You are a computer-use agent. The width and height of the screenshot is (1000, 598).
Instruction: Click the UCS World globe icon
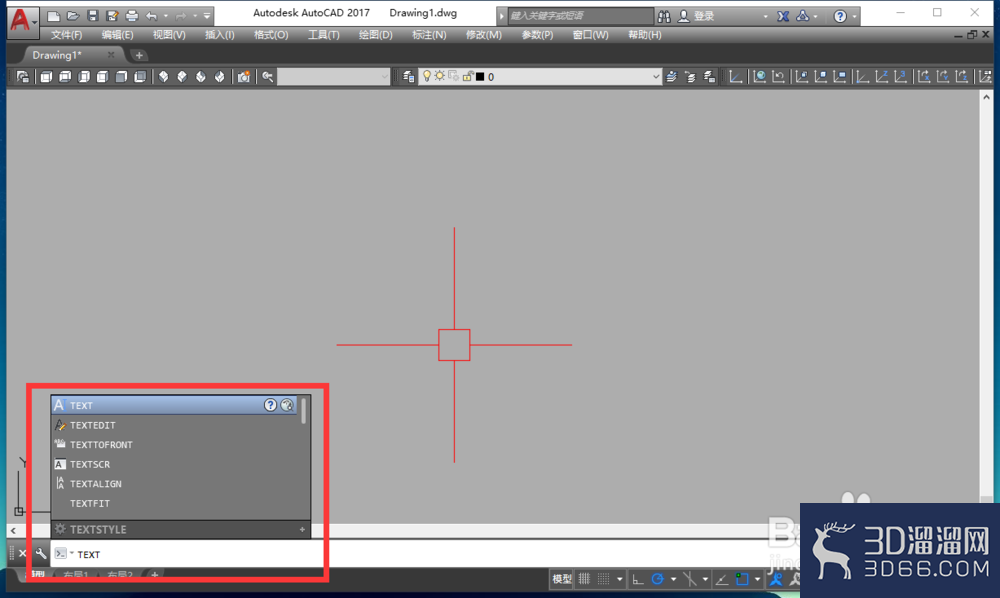(759, 77)
